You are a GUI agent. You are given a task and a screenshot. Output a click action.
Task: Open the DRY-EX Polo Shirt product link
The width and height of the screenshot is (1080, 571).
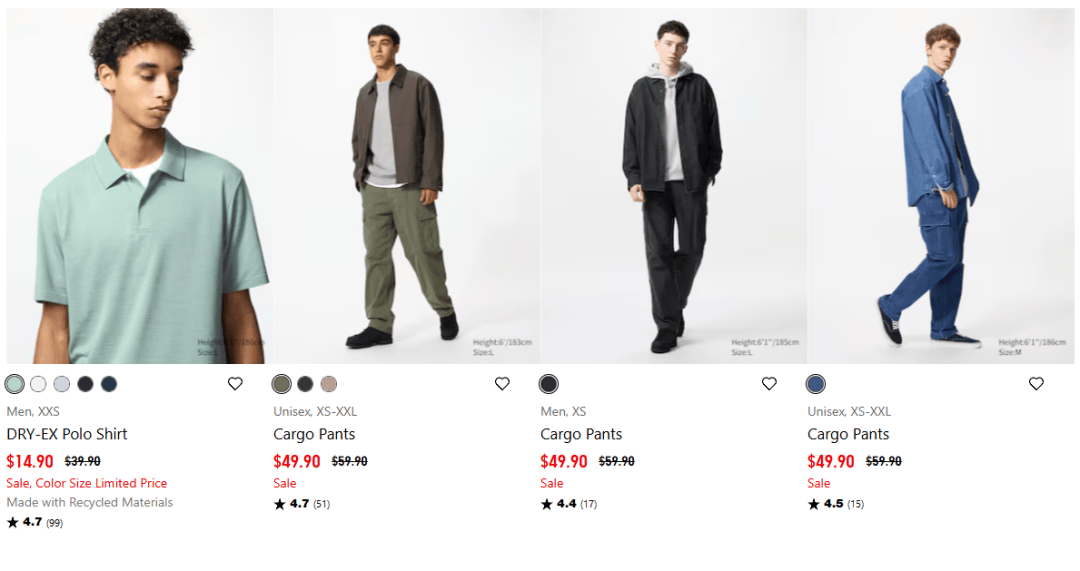pyautogui.click(x=67, y=434)
